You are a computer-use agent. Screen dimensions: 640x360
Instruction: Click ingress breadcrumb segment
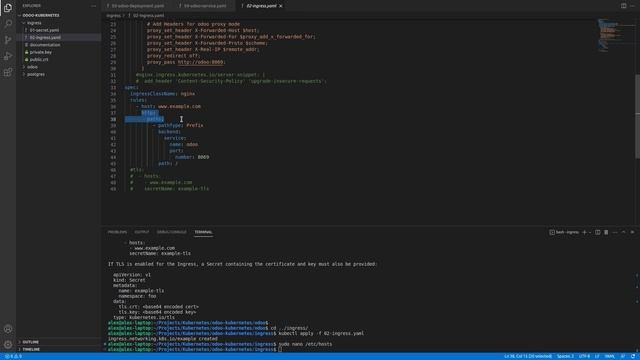113,16
